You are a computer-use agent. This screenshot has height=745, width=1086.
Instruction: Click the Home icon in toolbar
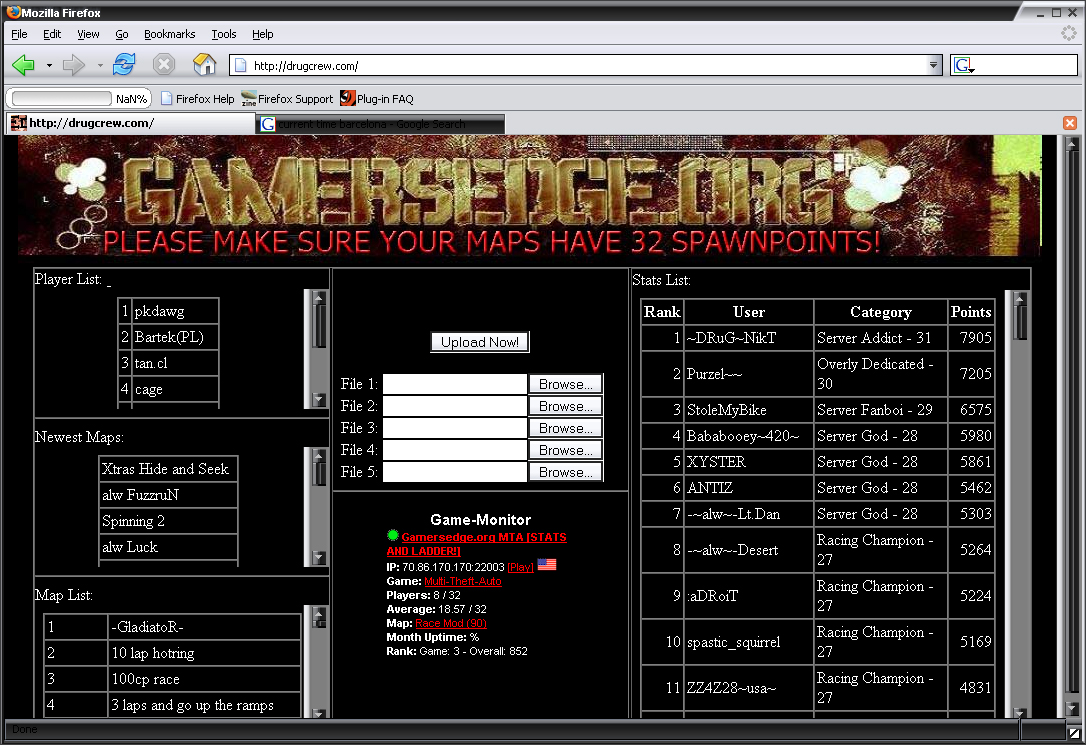click(204, 66)
